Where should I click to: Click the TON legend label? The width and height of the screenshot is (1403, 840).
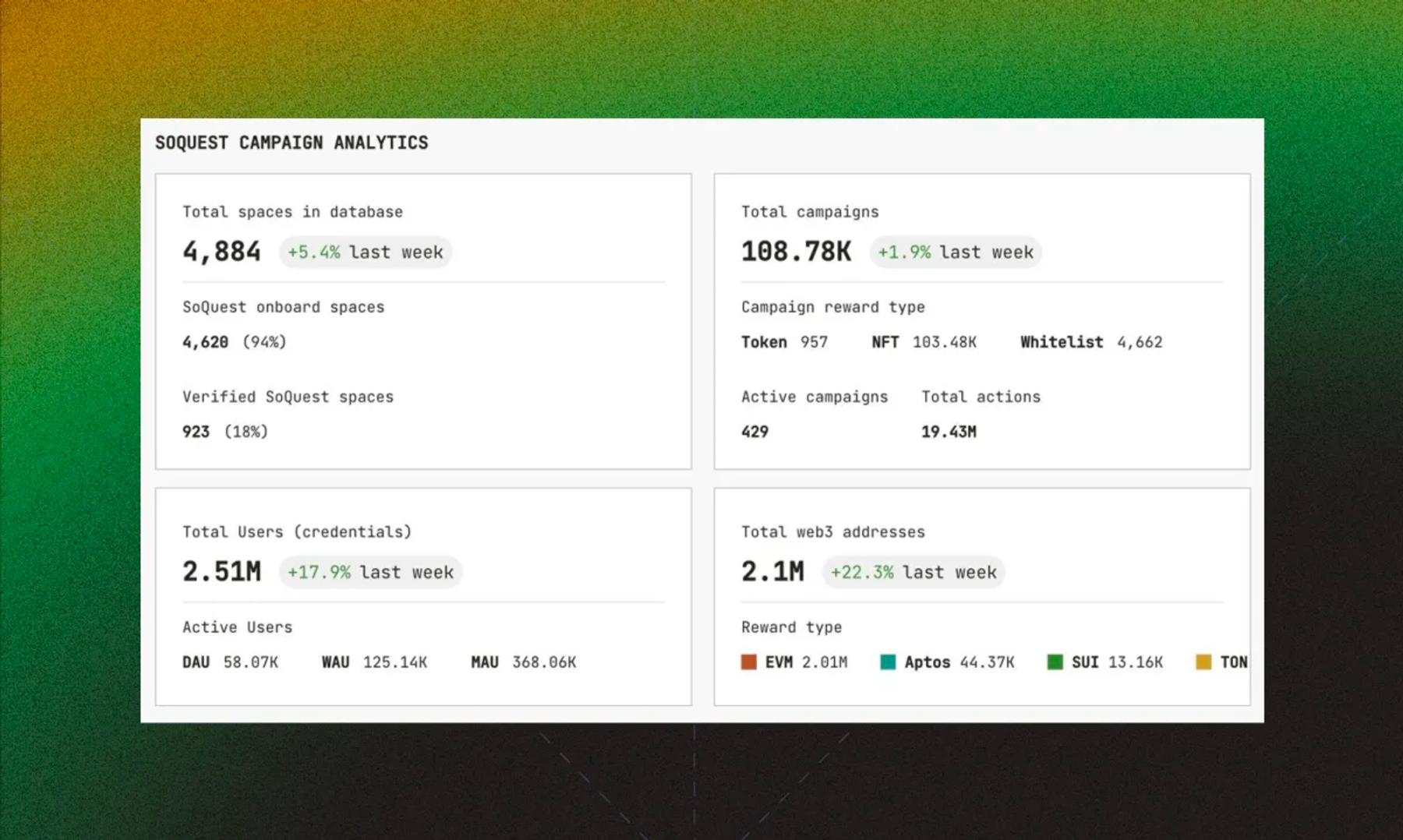1234,662
